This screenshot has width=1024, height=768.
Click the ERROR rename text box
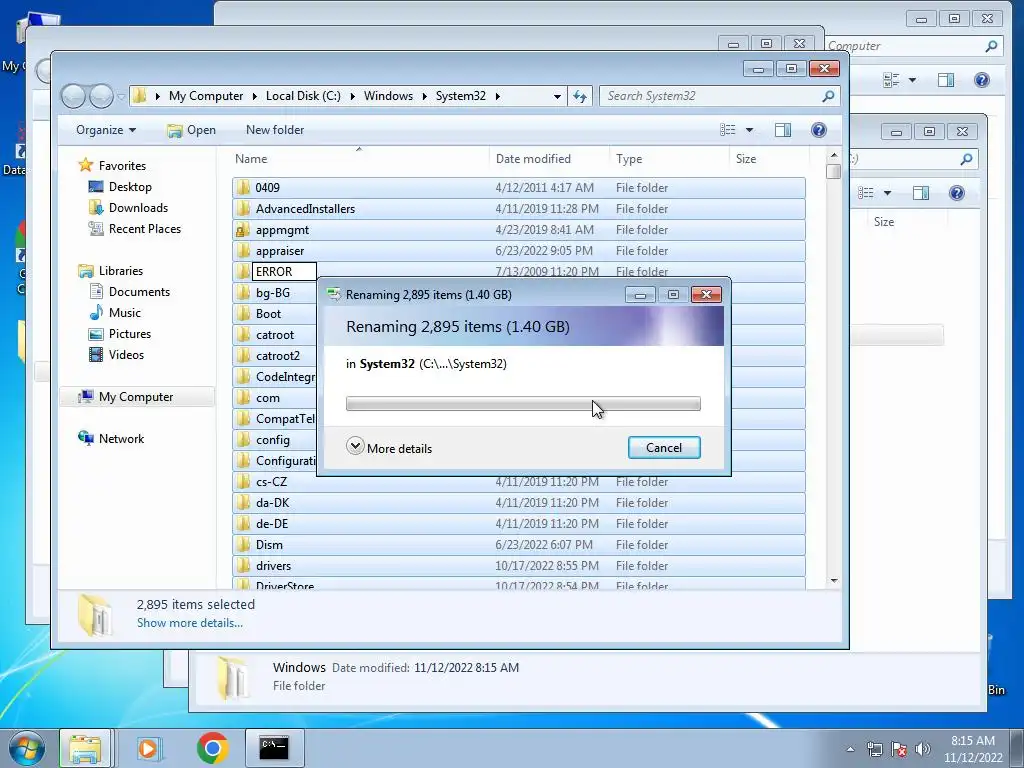pos(284,272)
